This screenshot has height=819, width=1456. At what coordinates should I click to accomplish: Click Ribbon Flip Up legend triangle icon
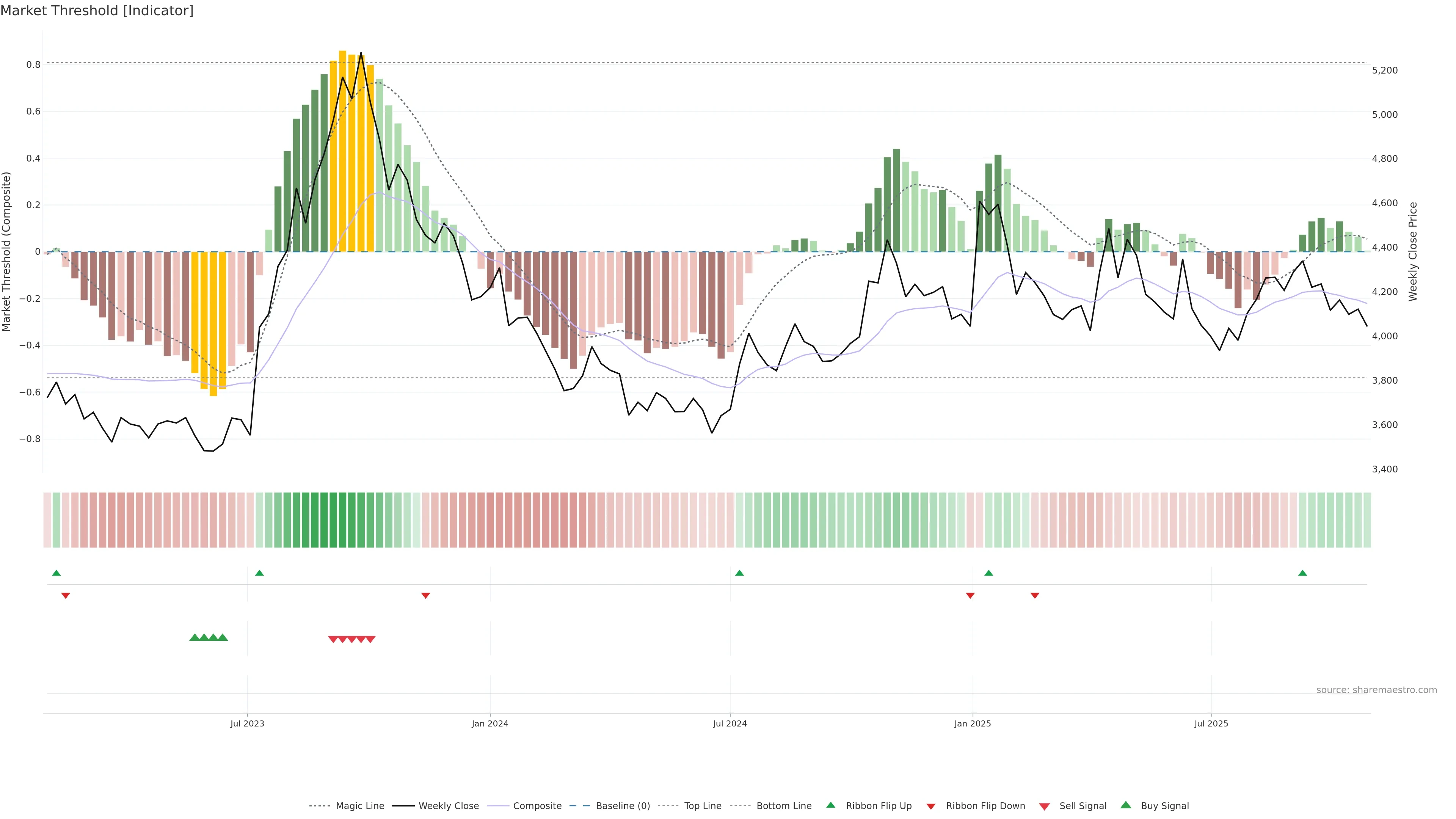pyautogui.click(x=830, y=805)
